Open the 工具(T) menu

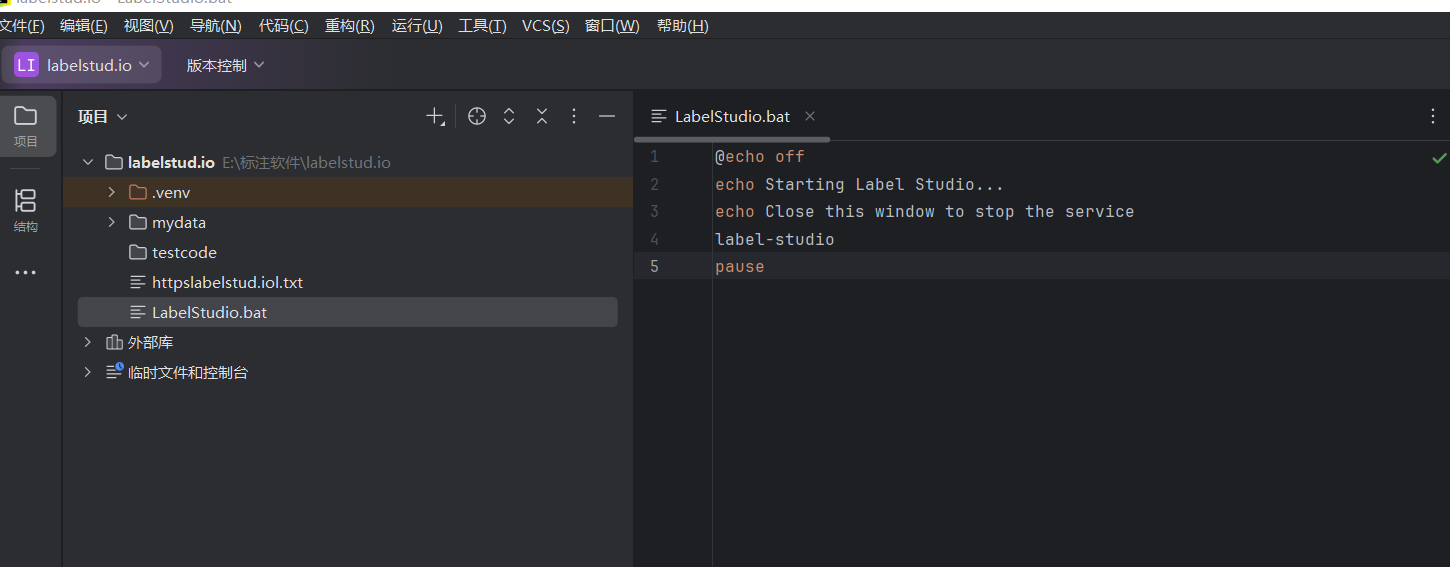482,26
